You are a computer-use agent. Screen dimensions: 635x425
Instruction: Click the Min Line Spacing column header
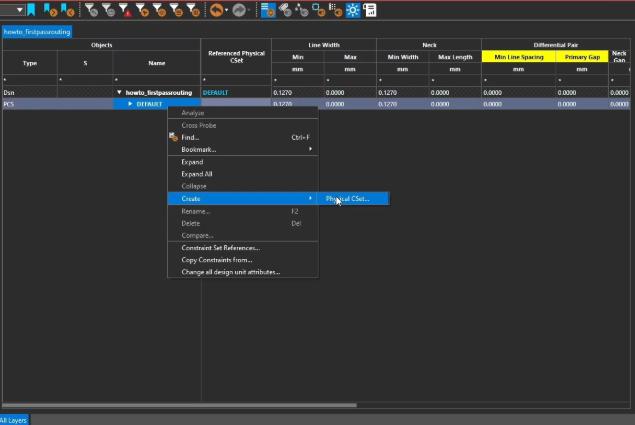tap(518, 57)
